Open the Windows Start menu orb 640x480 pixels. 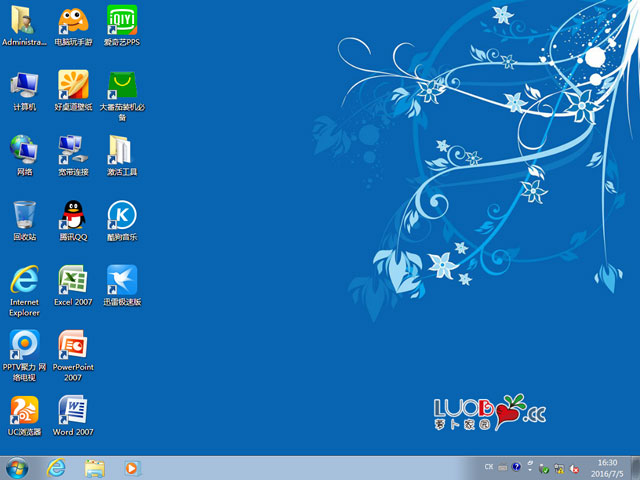(x=17, y=467)
